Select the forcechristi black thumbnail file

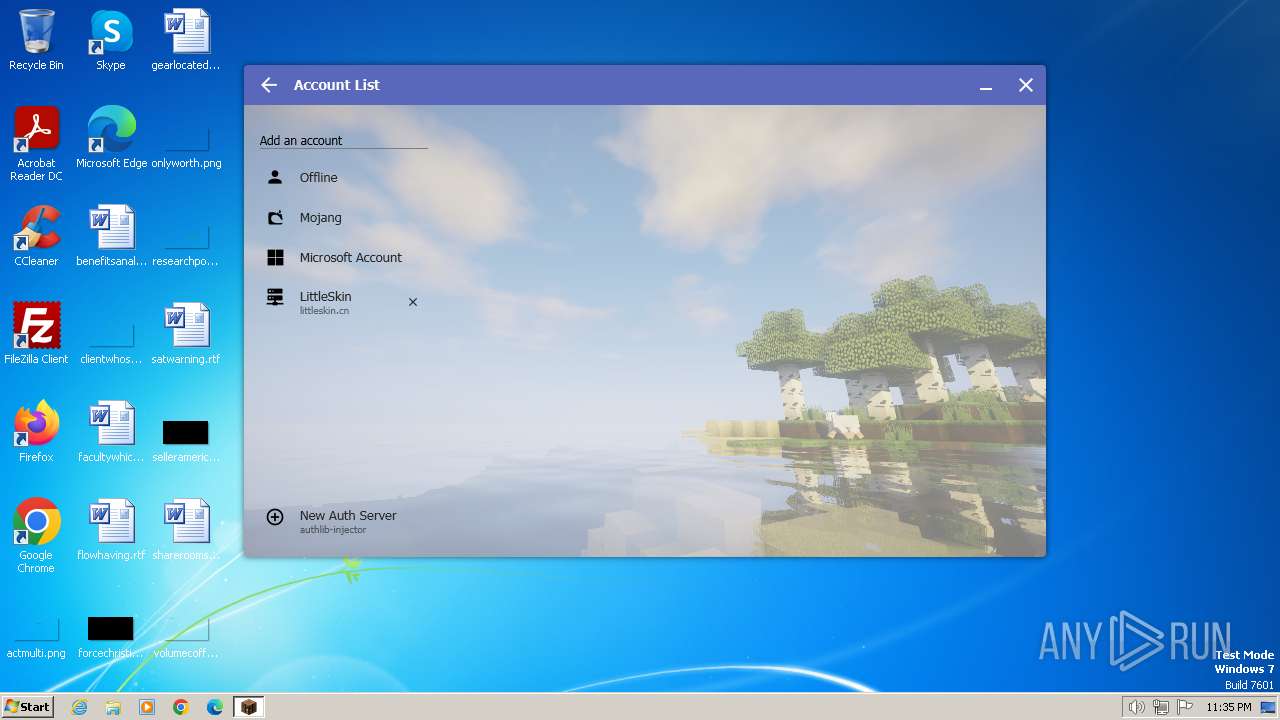[111, 637]
